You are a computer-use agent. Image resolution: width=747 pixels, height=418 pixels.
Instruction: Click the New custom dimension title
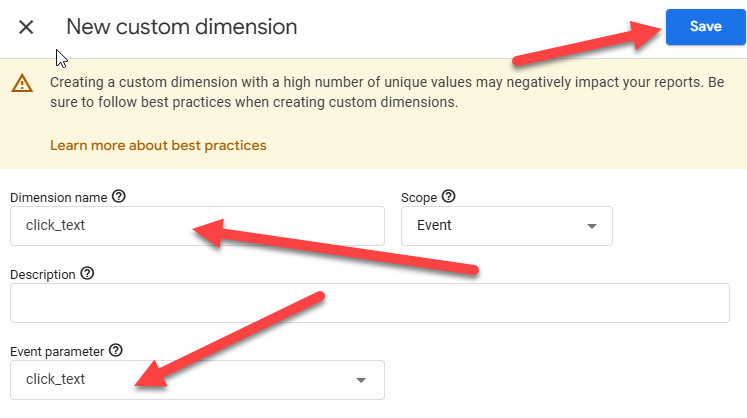[181, 27]
